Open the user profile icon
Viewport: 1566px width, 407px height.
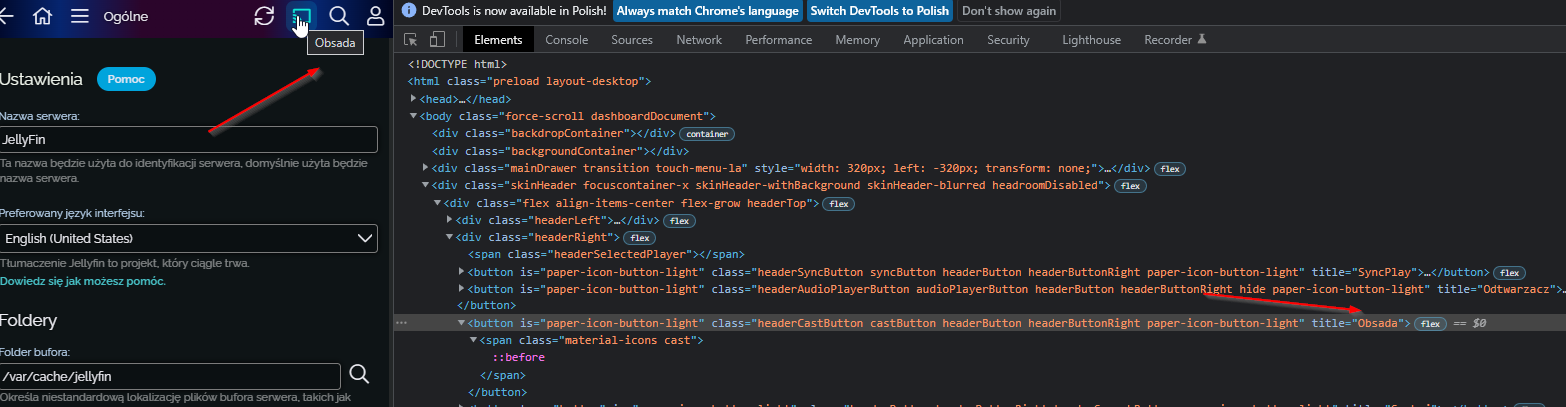pos(376,16)
